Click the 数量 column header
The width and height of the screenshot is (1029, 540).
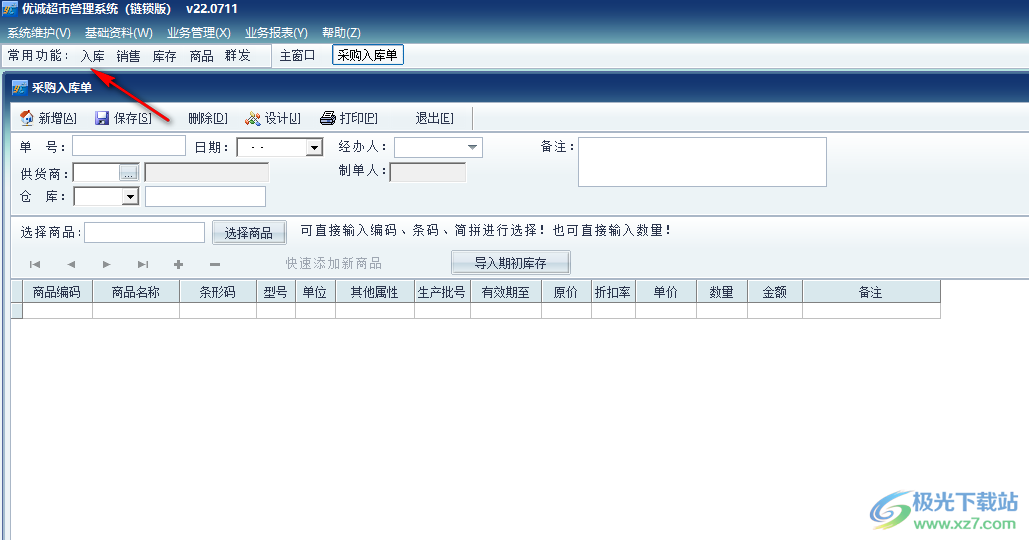coord(722,292)
